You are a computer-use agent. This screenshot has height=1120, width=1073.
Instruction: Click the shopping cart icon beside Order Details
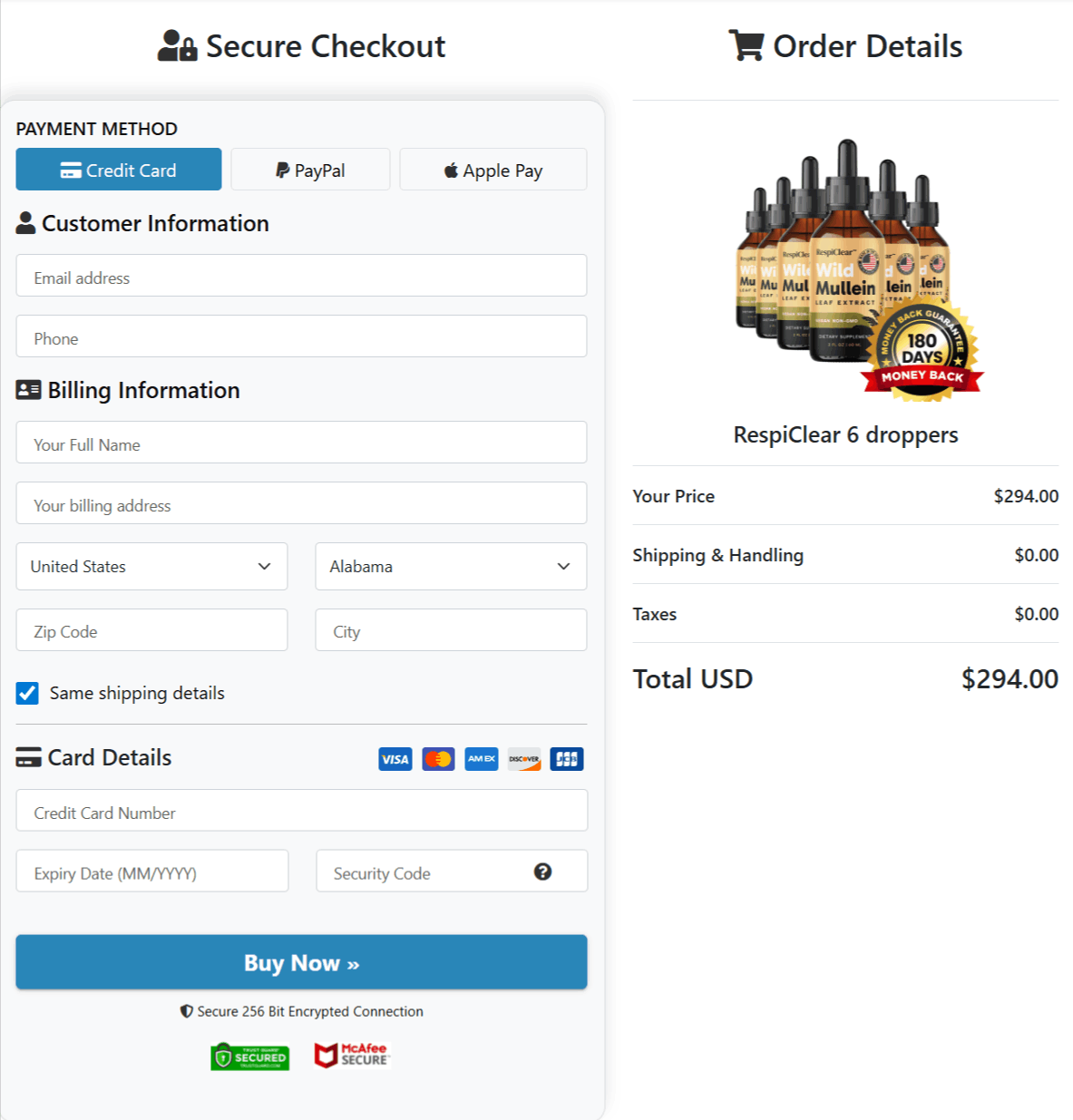point(746,45)
